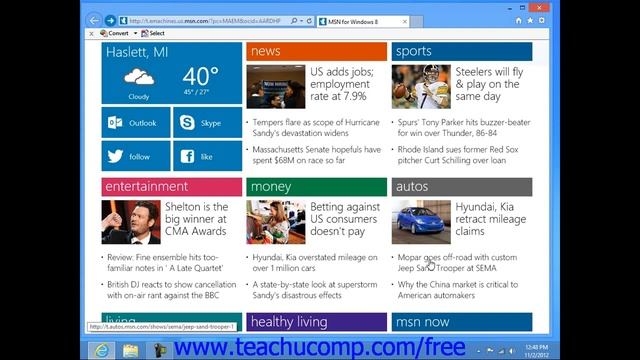Open Favorites star icon
The width and height of the screenshot is (640, 360).
click(x=530, y=20)
